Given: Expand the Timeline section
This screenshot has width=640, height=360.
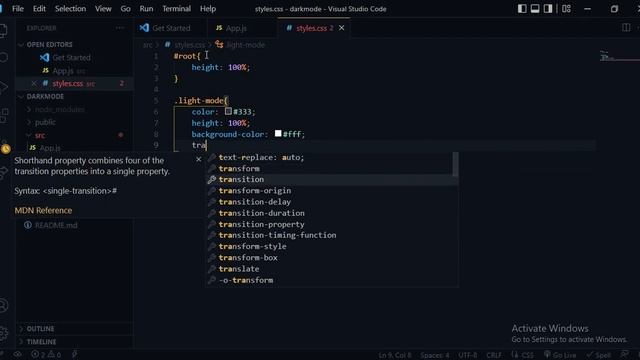Looking at the screenshot, I should [x=41, y=342].
